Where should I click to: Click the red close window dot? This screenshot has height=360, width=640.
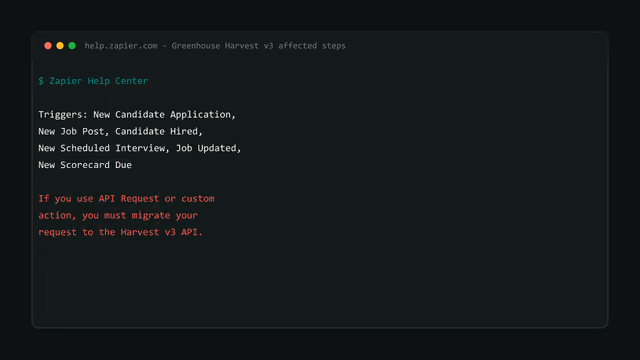[x=48, y=46]
